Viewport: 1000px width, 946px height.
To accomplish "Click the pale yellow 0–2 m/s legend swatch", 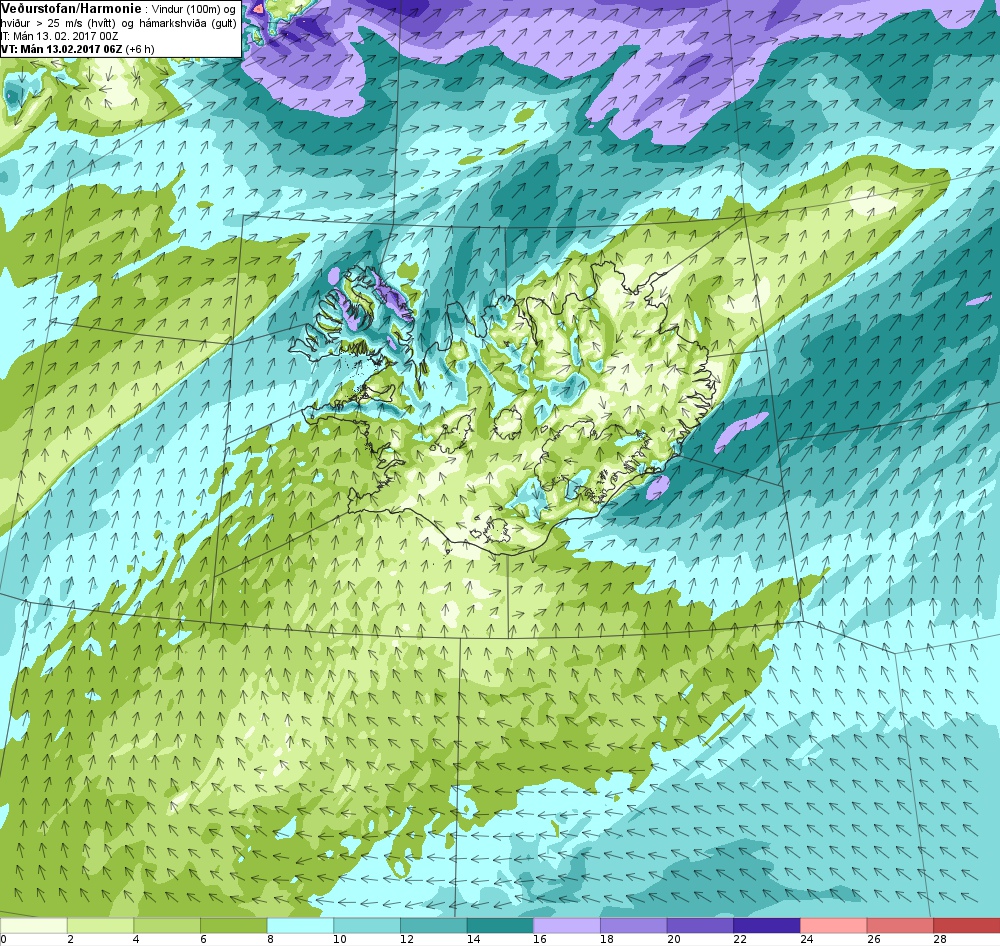I will coord(33,925).
